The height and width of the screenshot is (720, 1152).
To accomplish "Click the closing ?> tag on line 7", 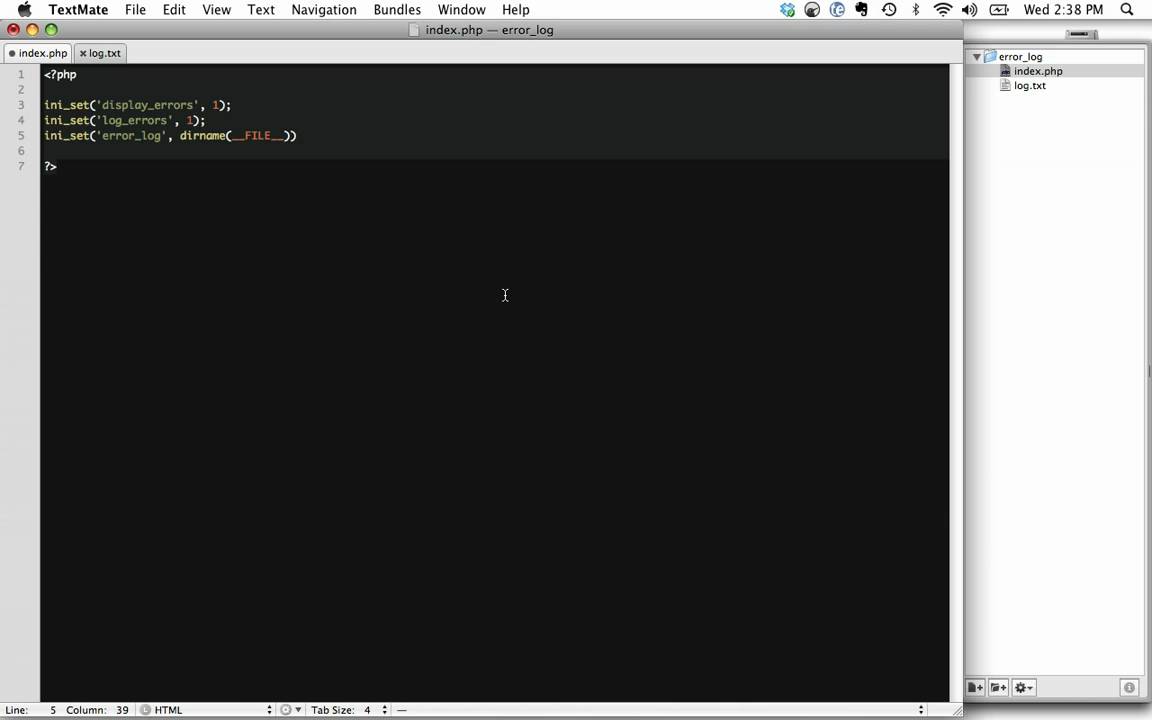I will point(50,166).
